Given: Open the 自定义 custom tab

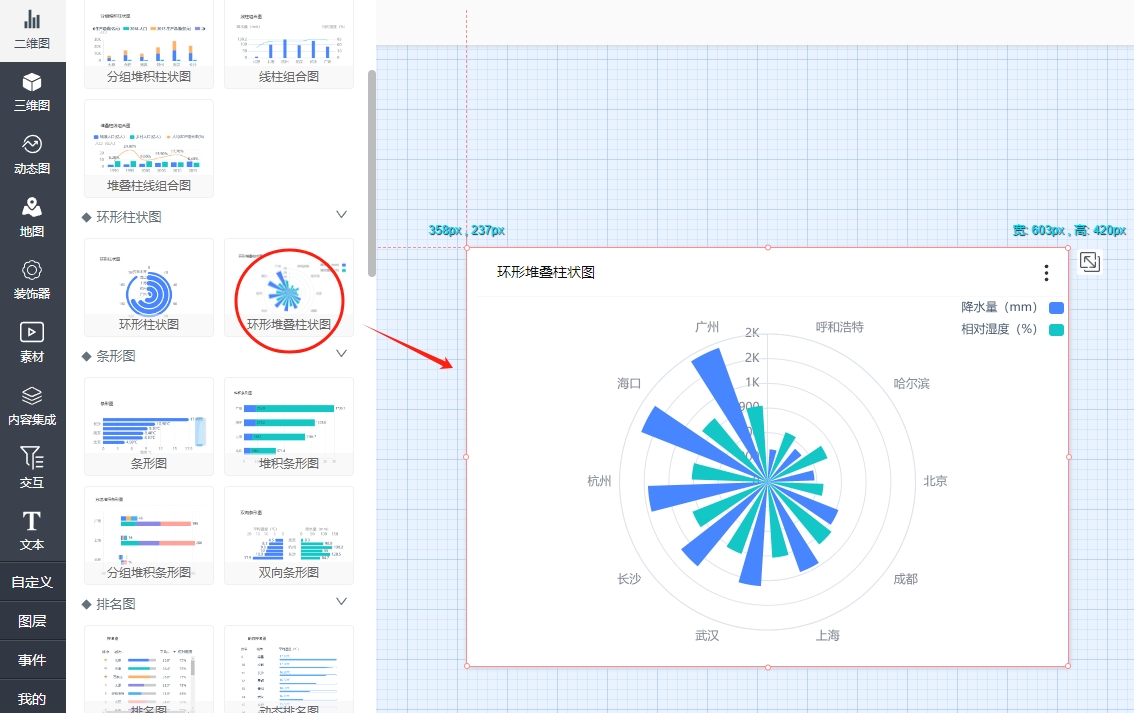Looking at the screenshot, I should pos(32,582).
